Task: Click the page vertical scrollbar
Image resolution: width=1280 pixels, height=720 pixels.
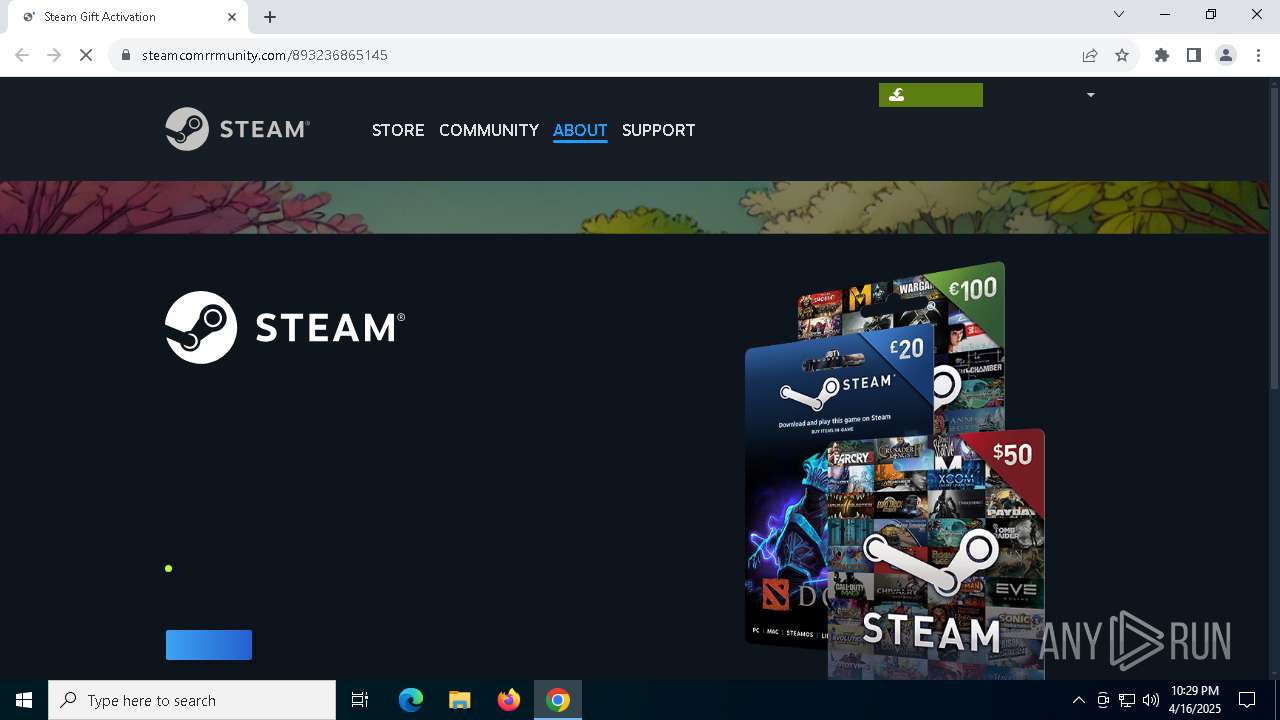Action: (1274, 240)
